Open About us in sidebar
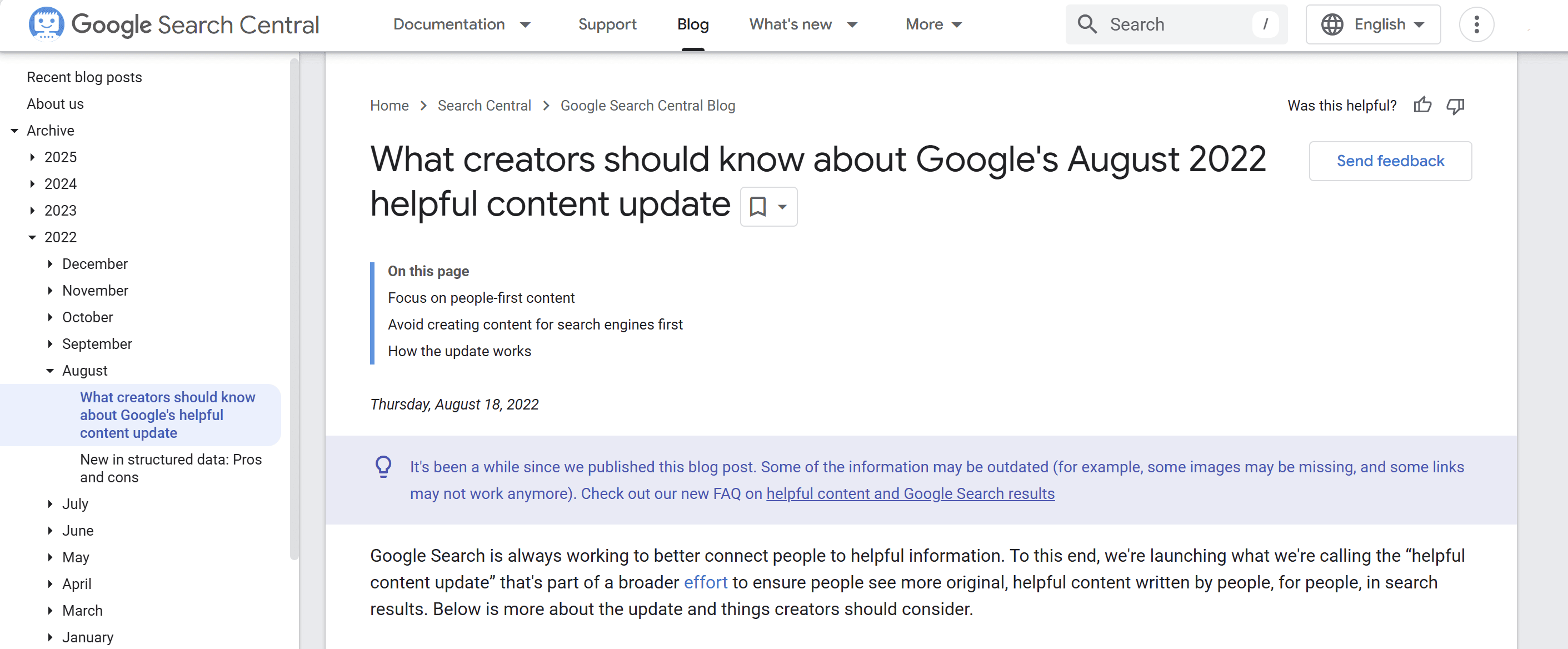Screen dimensions: 1568x649 pyautogui.click(x=55, y=104)
